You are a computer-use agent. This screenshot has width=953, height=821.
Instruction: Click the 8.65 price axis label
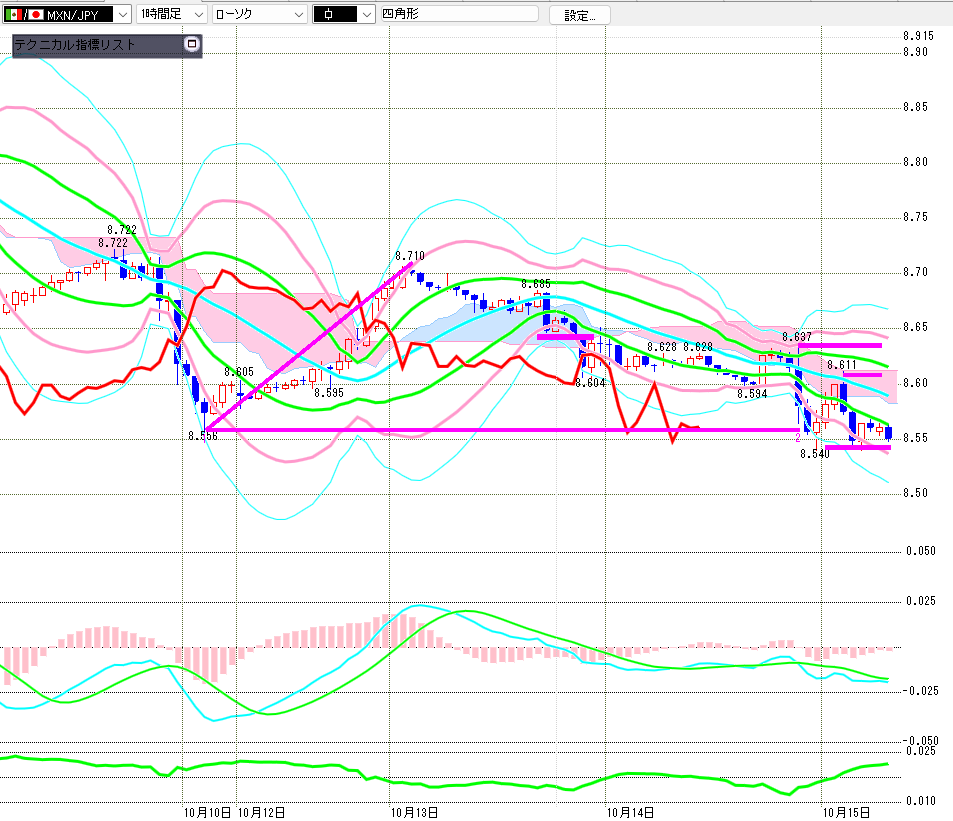(915, 327)
